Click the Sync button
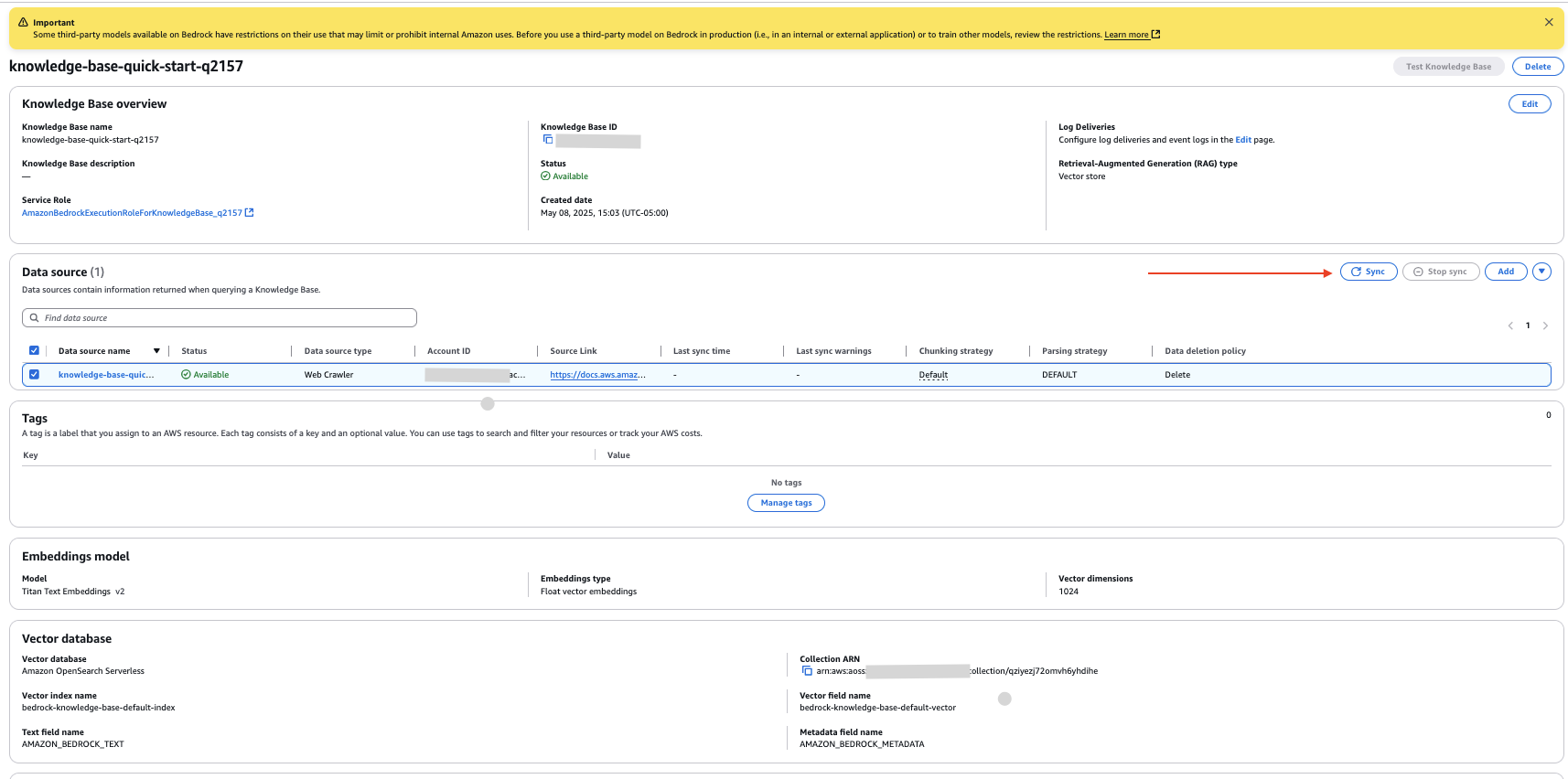Image resolution: width=1568 pixels, height=779 pixels. [x=1368, y=272]
